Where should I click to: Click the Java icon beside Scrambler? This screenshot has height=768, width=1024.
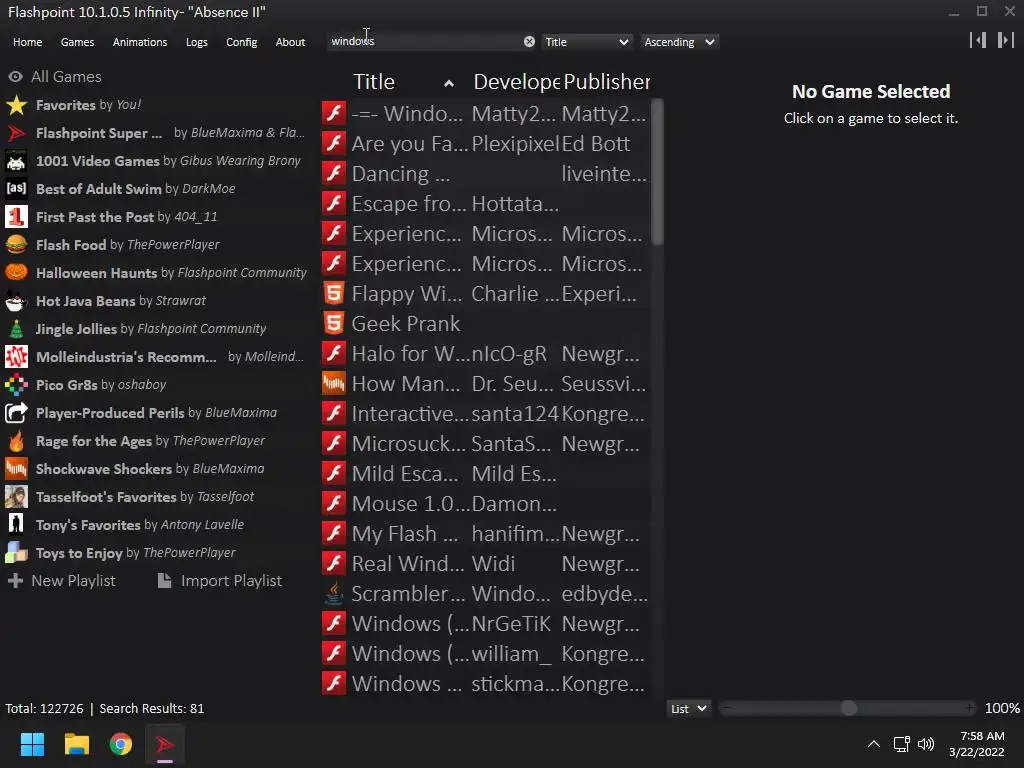(x=334, y=594)
